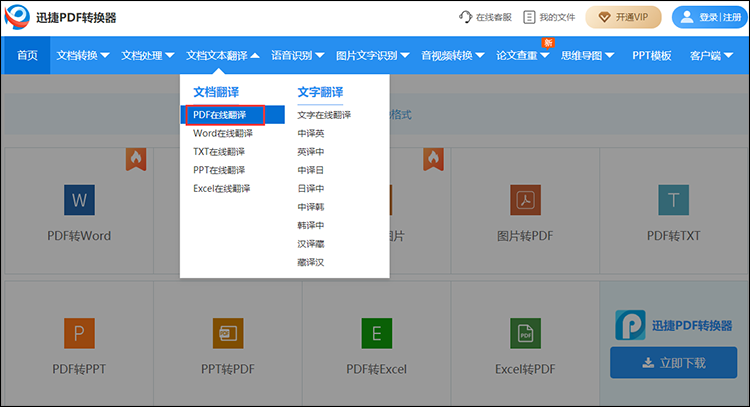This screenshot has height=407, width=750.
Task: Select TXT在线翻译 in the menu
Action: click(x=219, y=152)
